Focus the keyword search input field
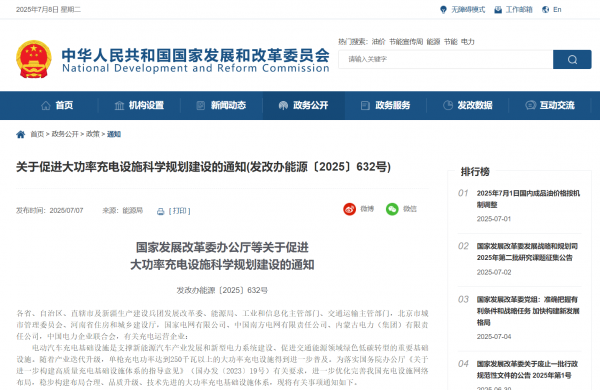 tap(446, 59)
